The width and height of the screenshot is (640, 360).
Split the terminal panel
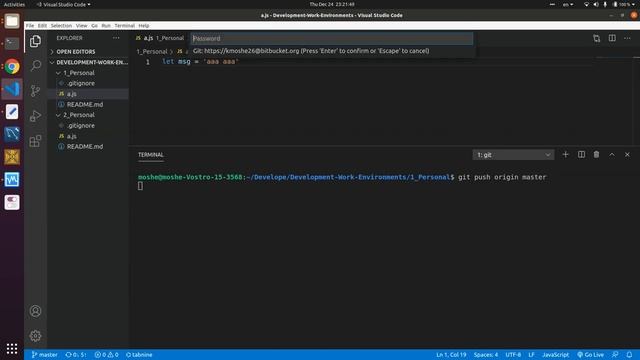[581, 155]
